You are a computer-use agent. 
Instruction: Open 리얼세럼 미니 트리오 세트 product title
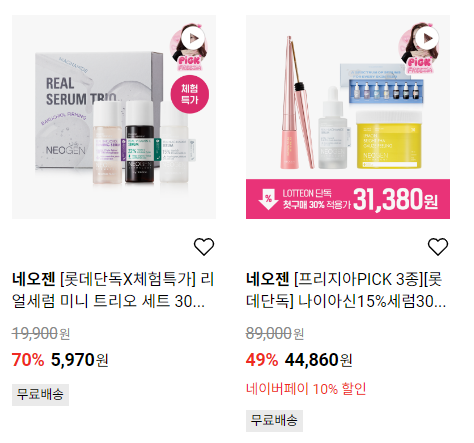tap(113, 290)
